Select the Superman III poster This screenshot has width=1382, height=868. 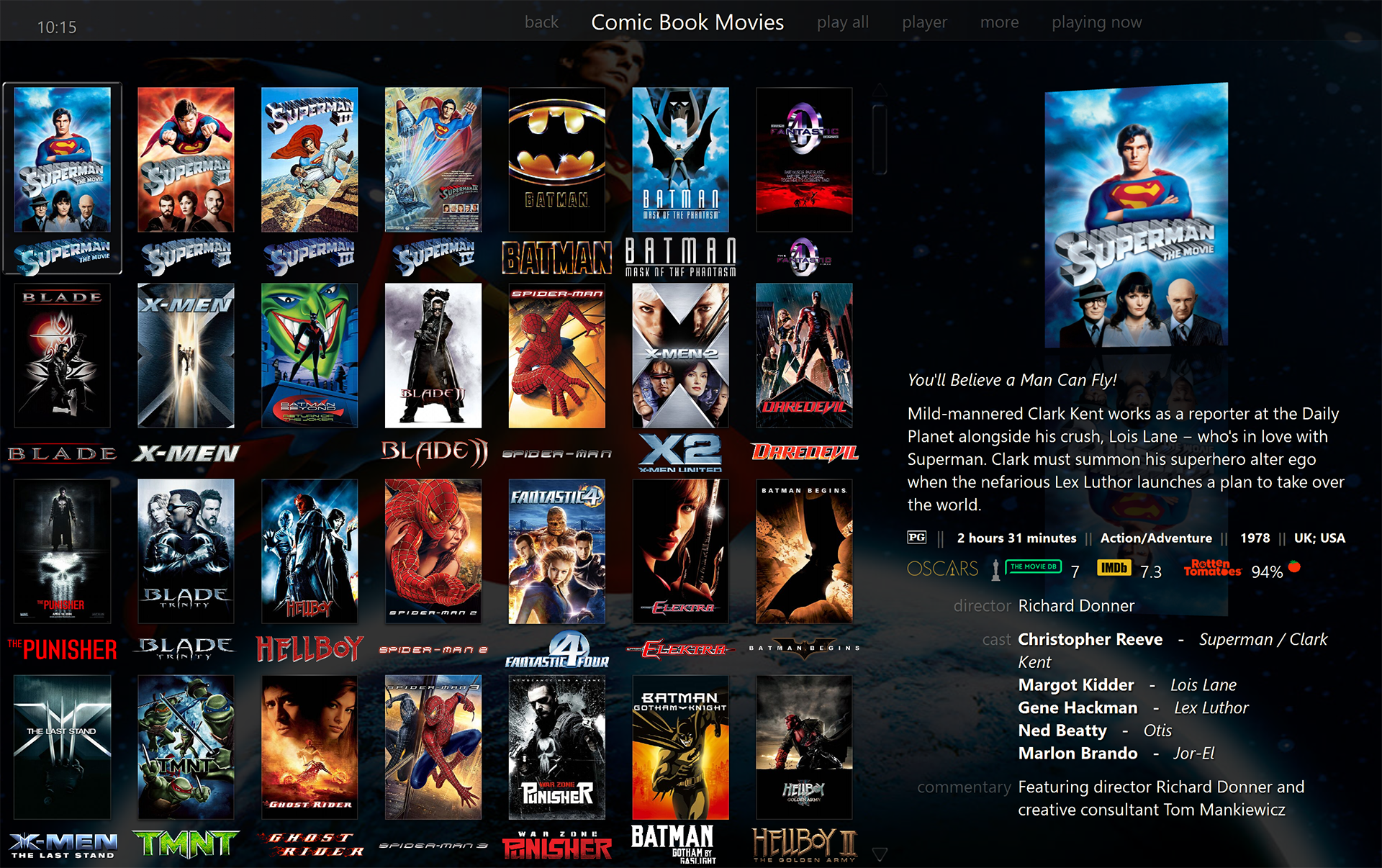310,159
